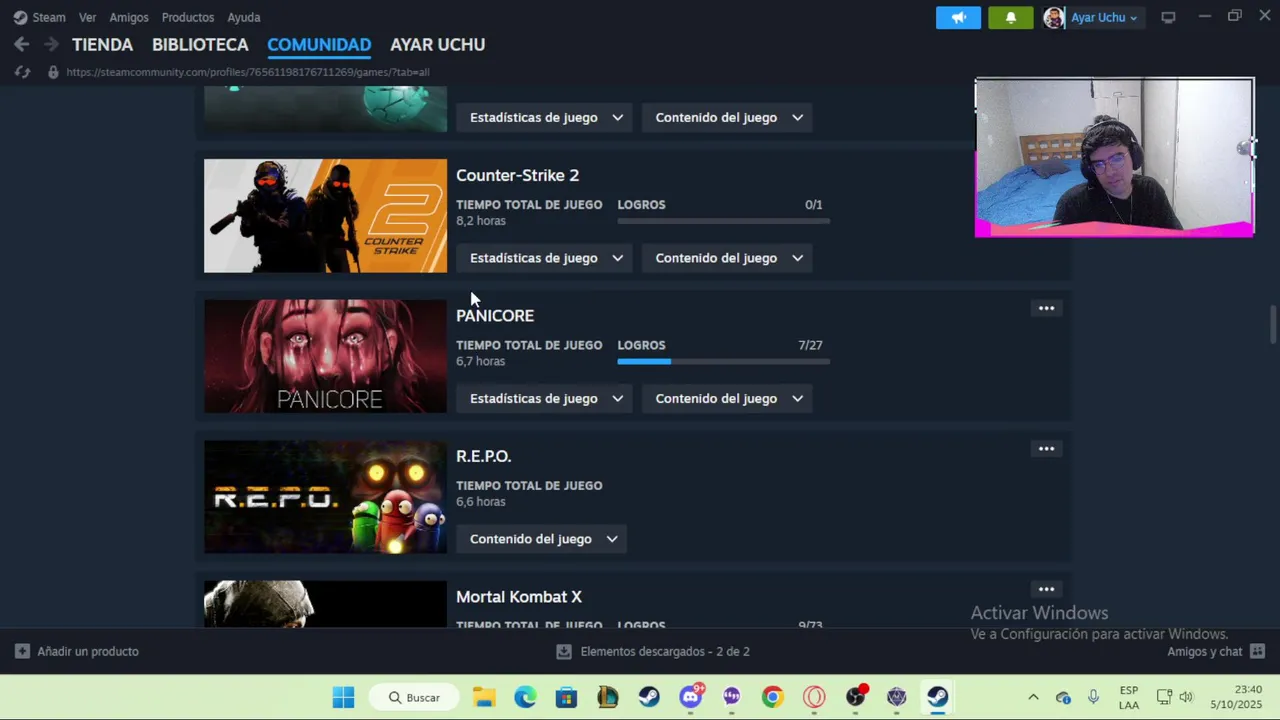Open the Ayar Uchu account dropdown

coord(1104,17)
